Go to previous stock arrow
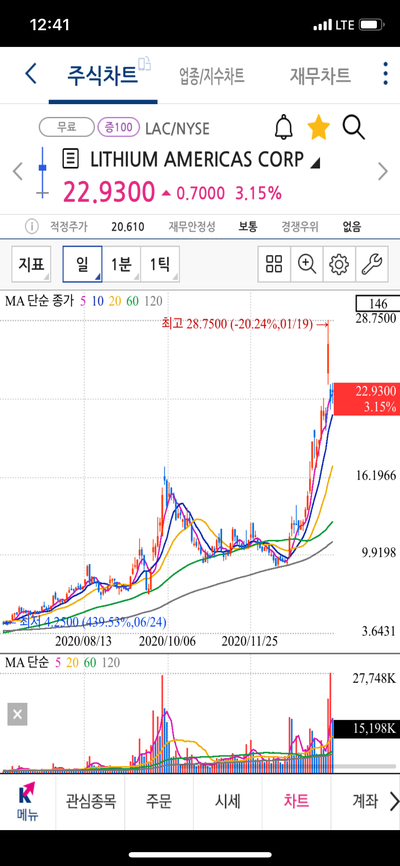 click(18, 172)
